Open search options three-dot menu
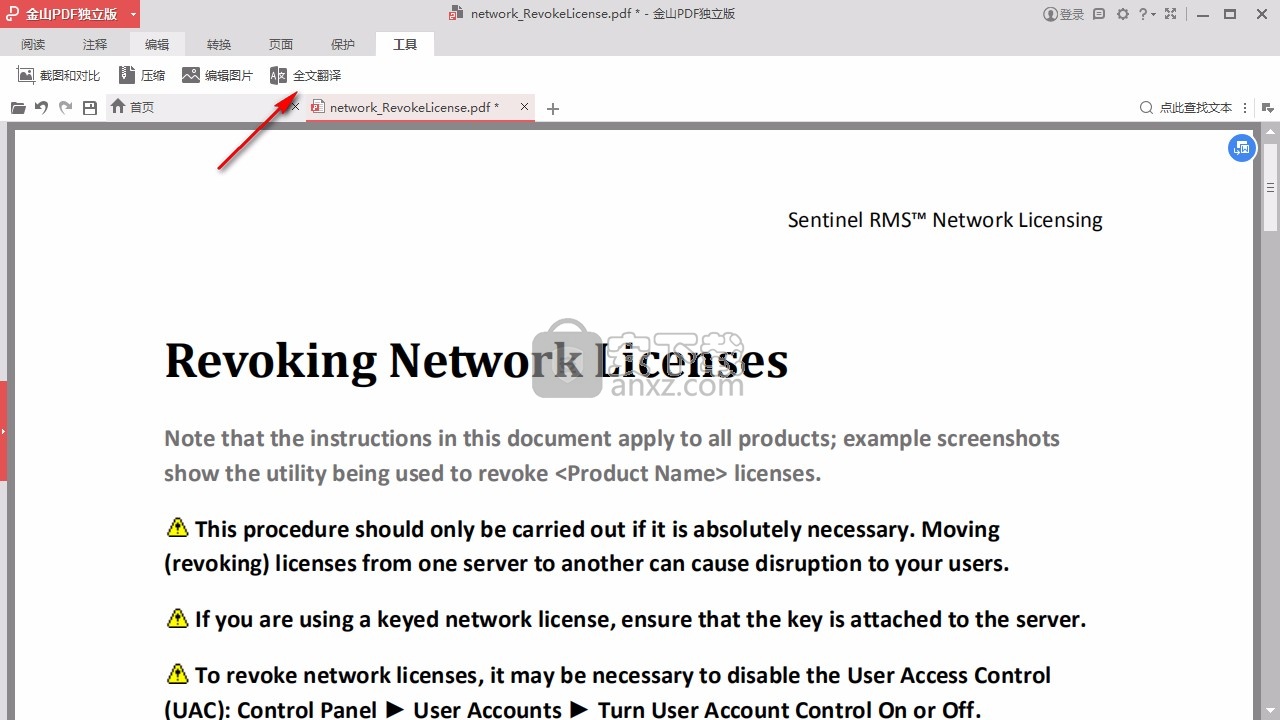Image resolution: width=1280 pixels, height=720 pixels. [x=1245, y=108]
